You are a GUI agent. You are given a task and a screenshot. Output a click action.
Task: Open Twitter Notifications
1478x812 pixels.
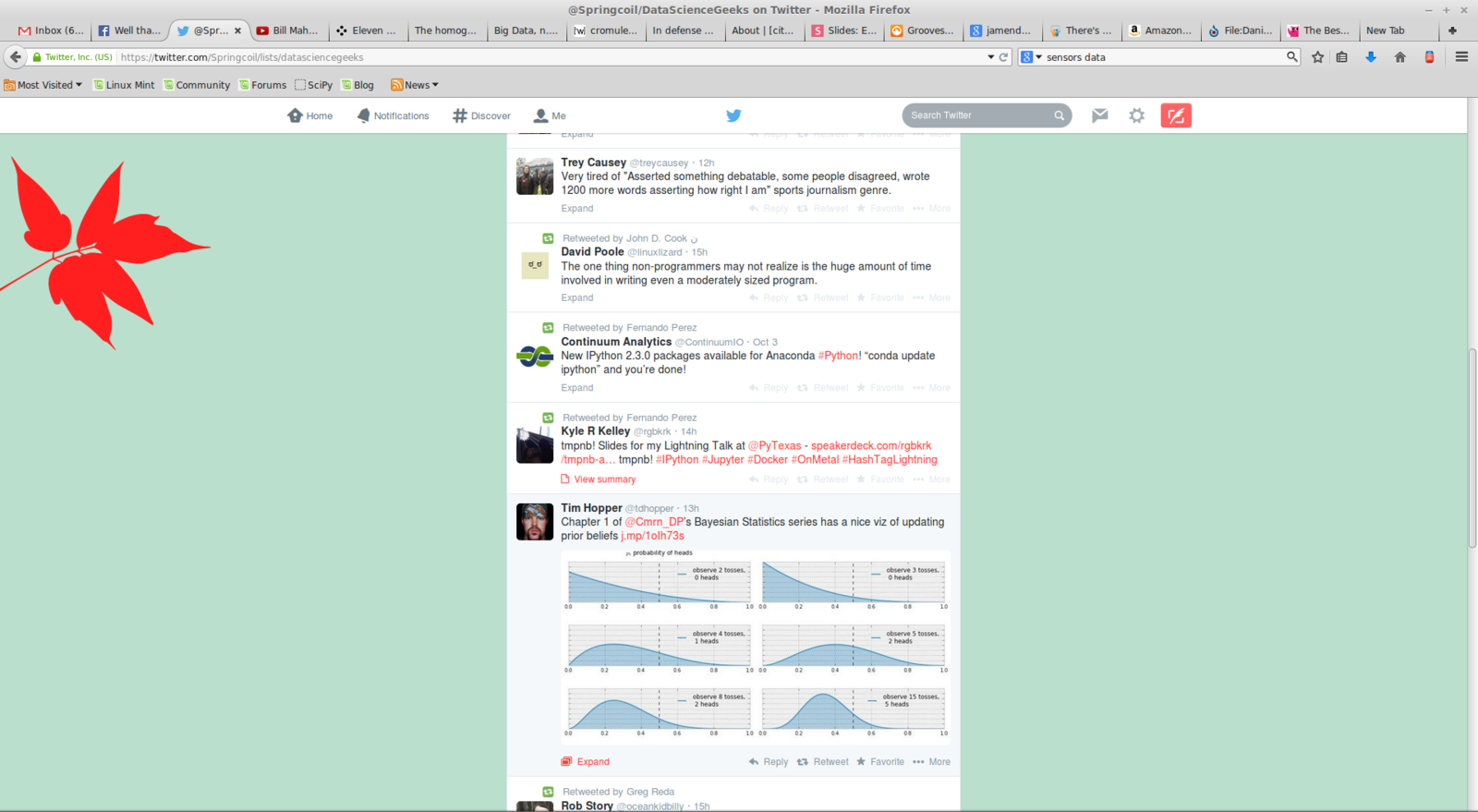393,115
